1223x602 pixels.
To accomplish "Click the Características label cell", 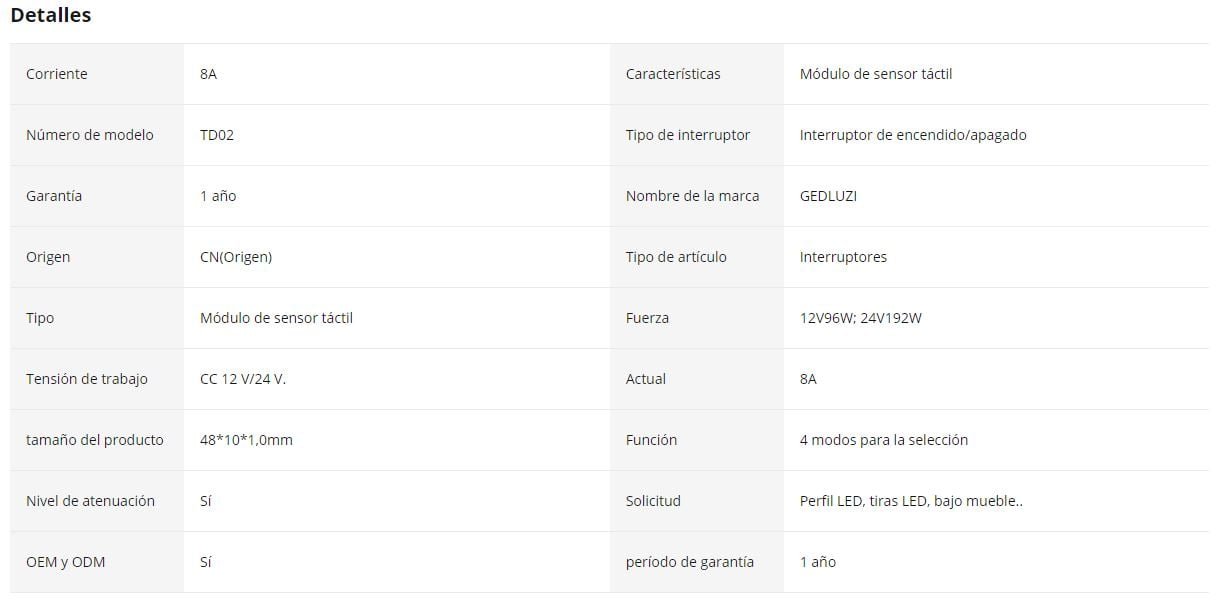I will 673,74.
